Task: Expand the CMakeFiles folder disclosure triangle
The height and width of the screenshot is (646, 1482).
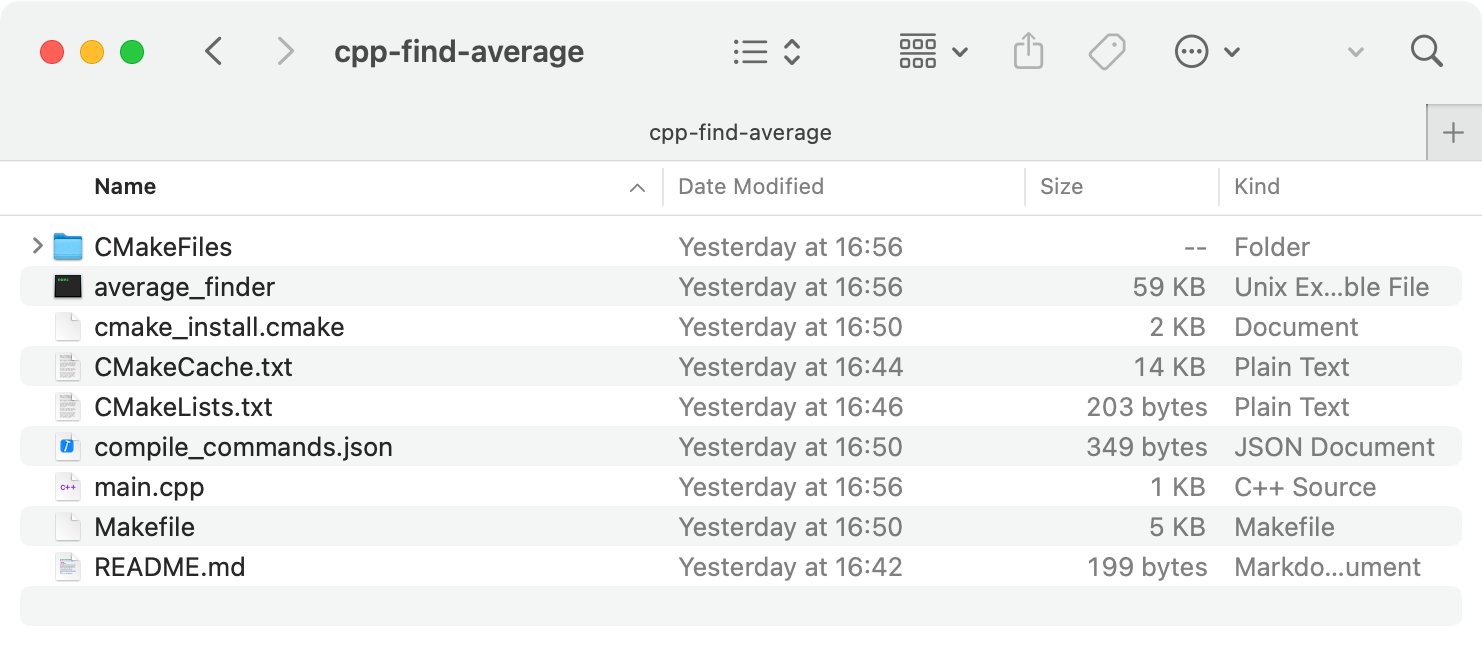Action: pyautogui.click(x=37, y=246)
